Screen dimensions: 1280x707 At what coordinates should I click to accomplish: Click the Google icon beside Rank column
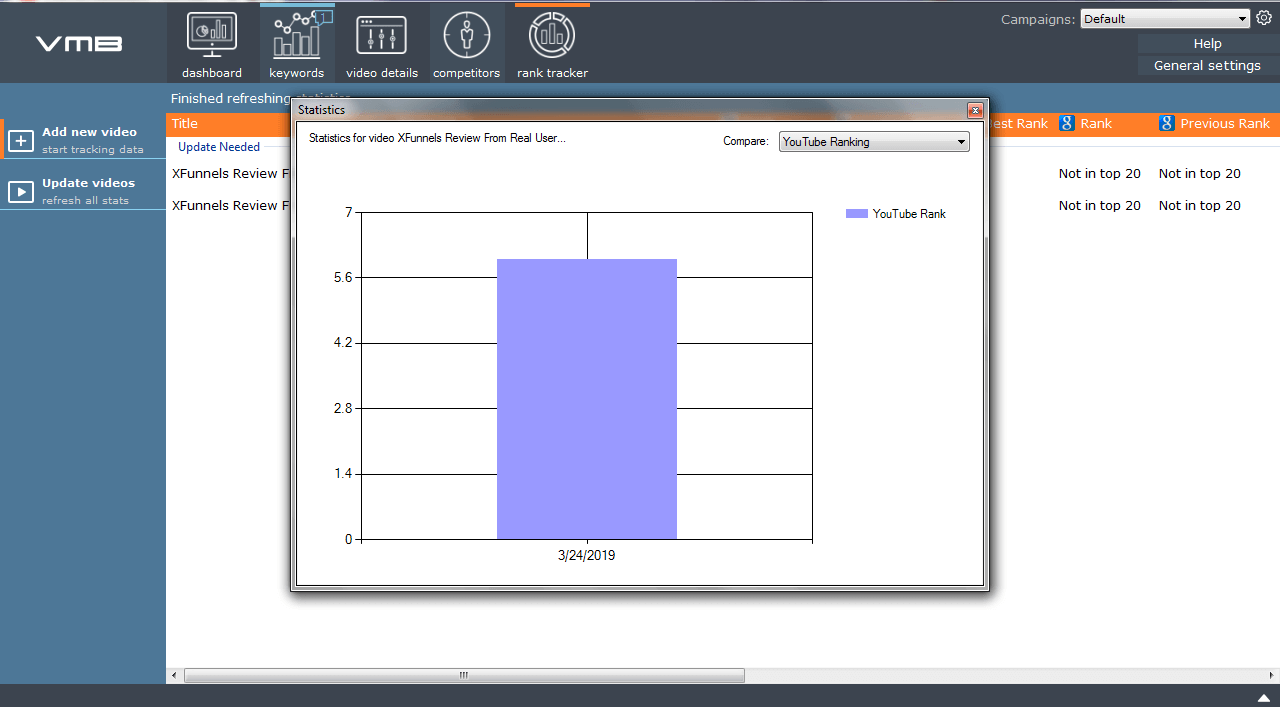[x=1067, y=124]
